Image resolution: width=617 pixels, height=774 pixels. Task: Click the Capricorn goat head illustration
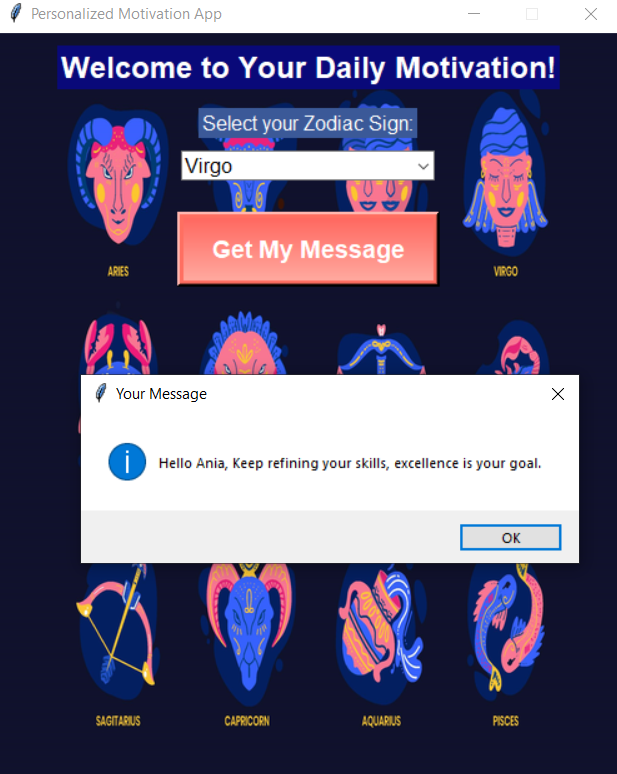coord(248,633)
